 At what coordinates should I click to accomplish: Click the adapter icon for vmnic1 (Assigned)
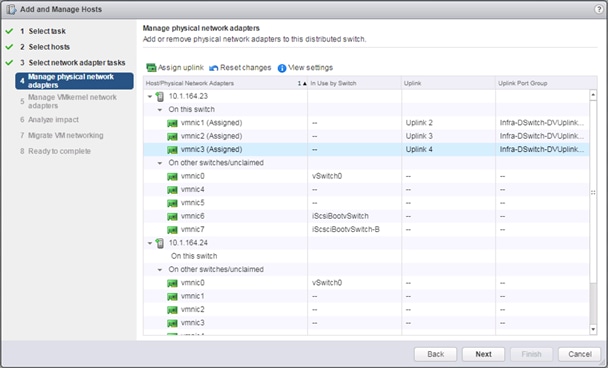172,123
